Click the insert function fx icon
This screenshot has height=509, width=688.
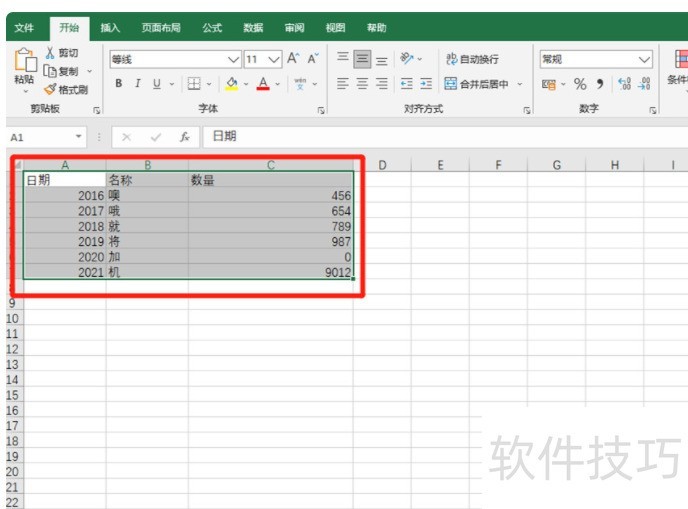184,137
